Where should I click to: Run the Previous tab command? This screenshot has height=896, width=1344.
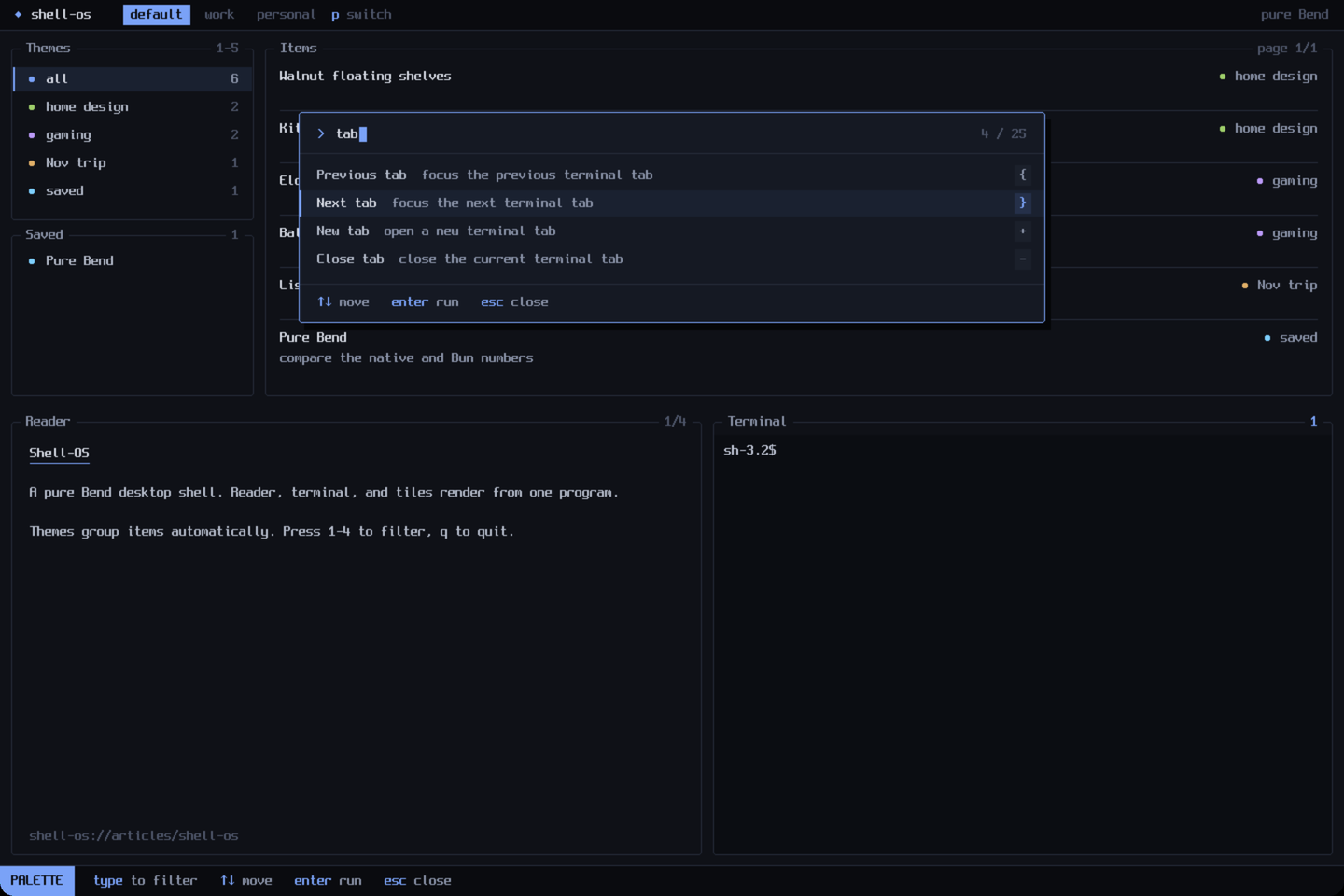672,175
